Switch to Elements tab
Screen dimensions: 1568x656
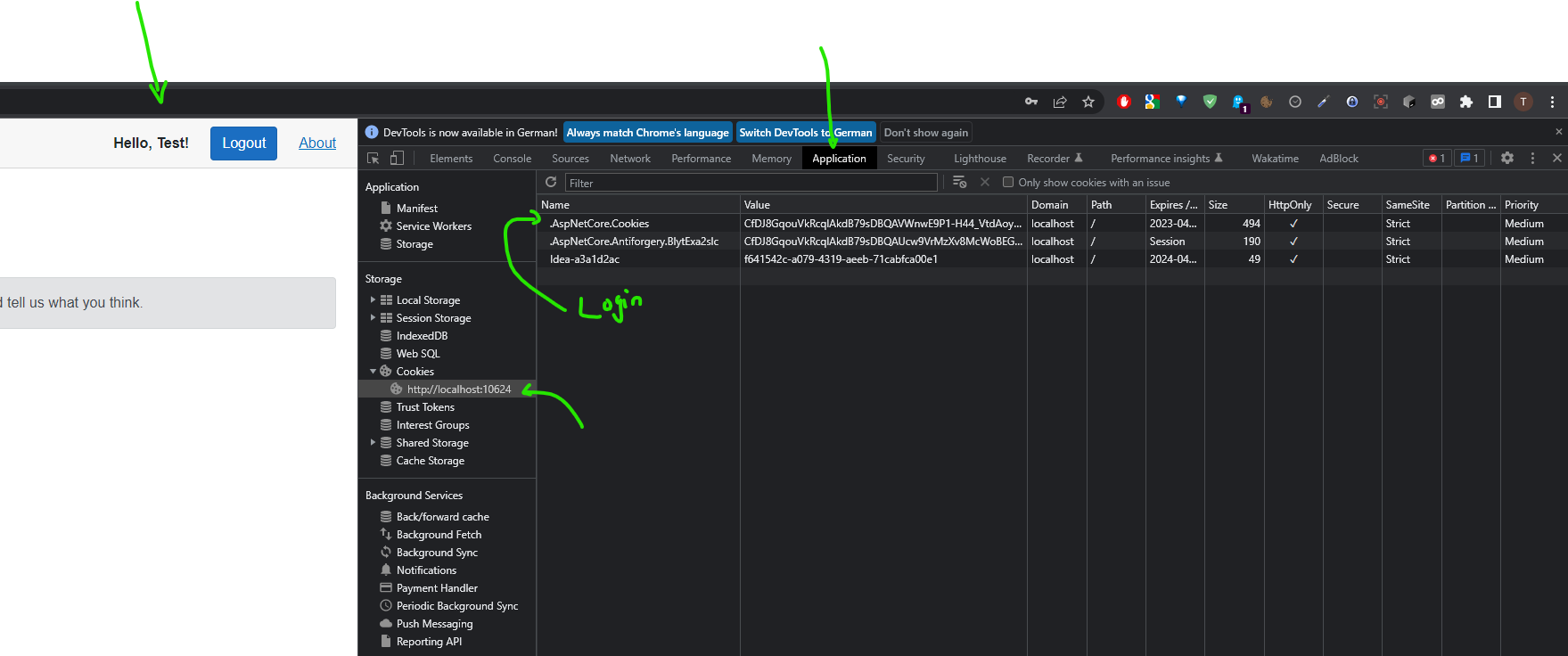coord(451,159)
